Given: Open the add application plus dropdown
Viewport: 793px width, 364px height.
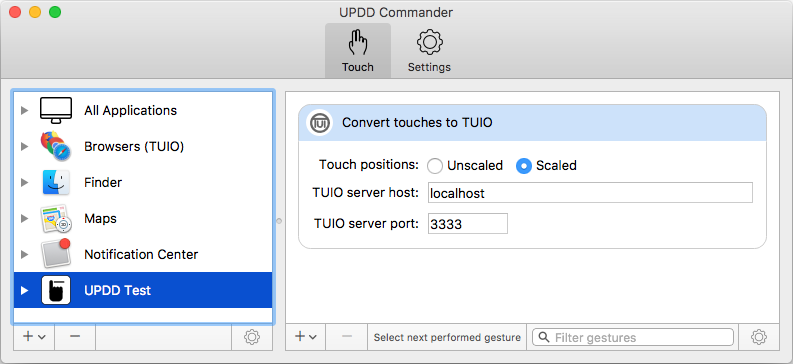Looking at the screenshot, I should 34,337.
